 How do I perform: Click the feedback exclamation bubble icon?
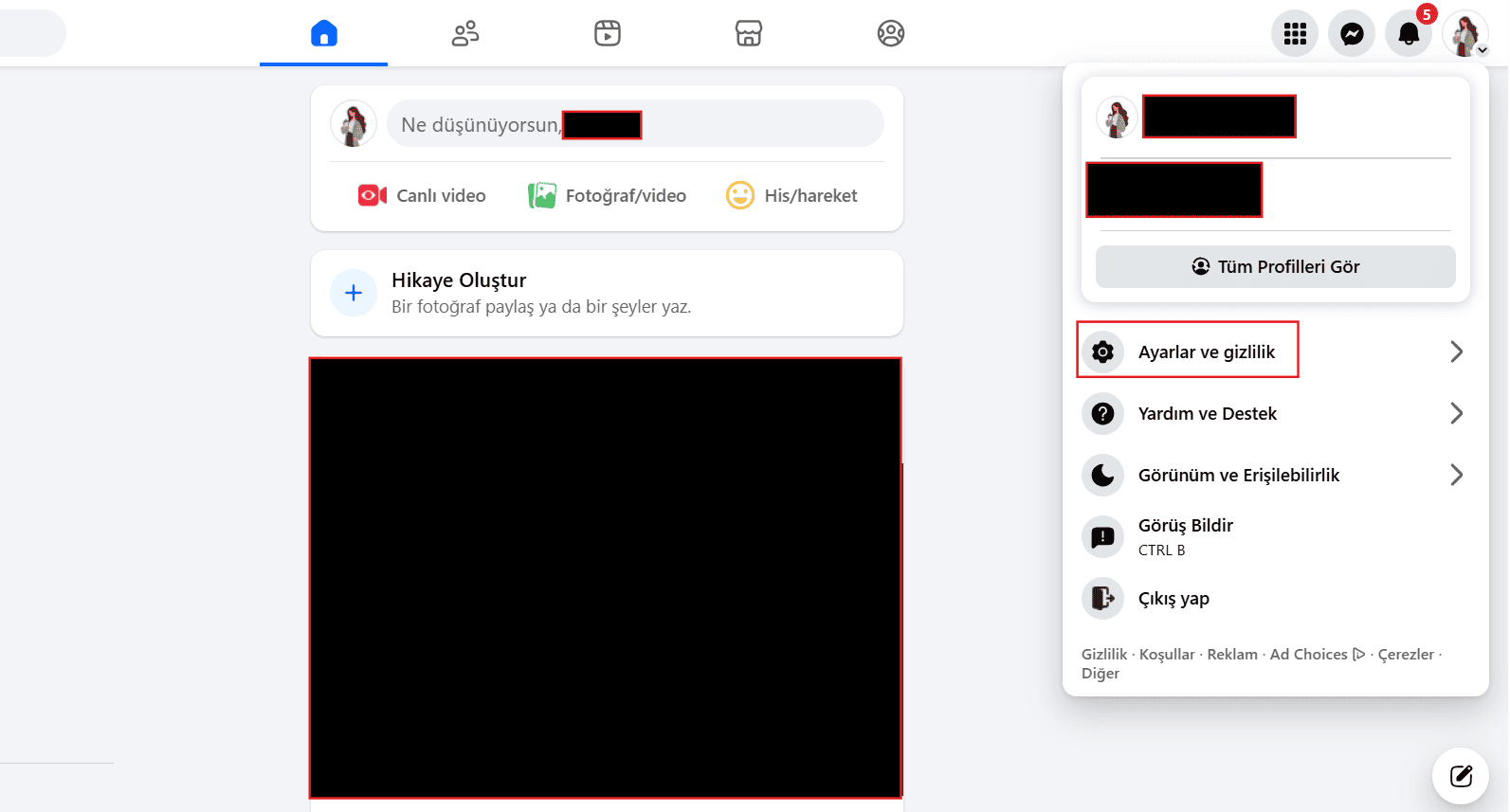tap(1102, 537)
